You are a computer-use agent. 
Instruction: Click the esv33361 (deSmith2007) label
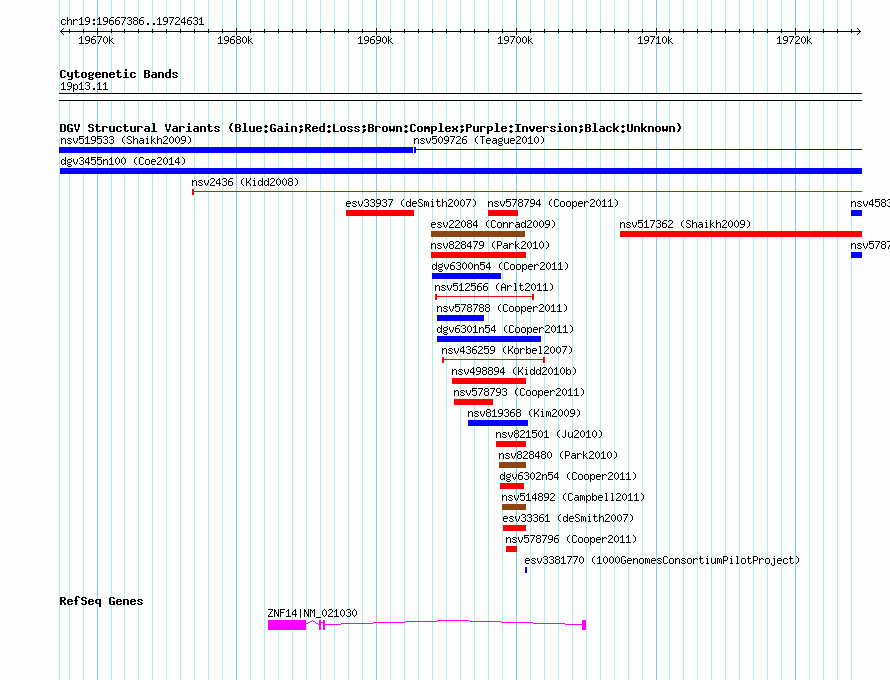(x=568, y=518)
